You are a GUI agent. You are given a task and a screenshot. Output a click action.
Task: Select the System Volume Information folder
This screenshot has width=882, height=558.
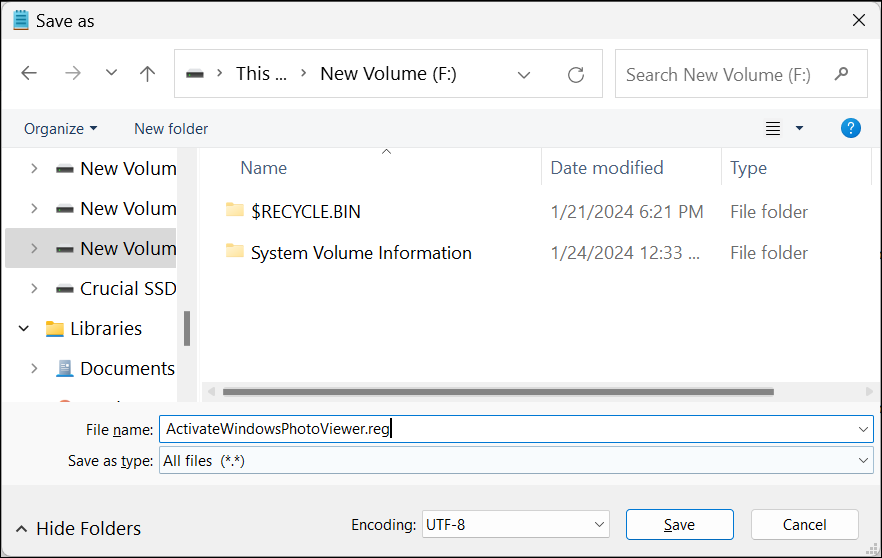click(361, 253)
